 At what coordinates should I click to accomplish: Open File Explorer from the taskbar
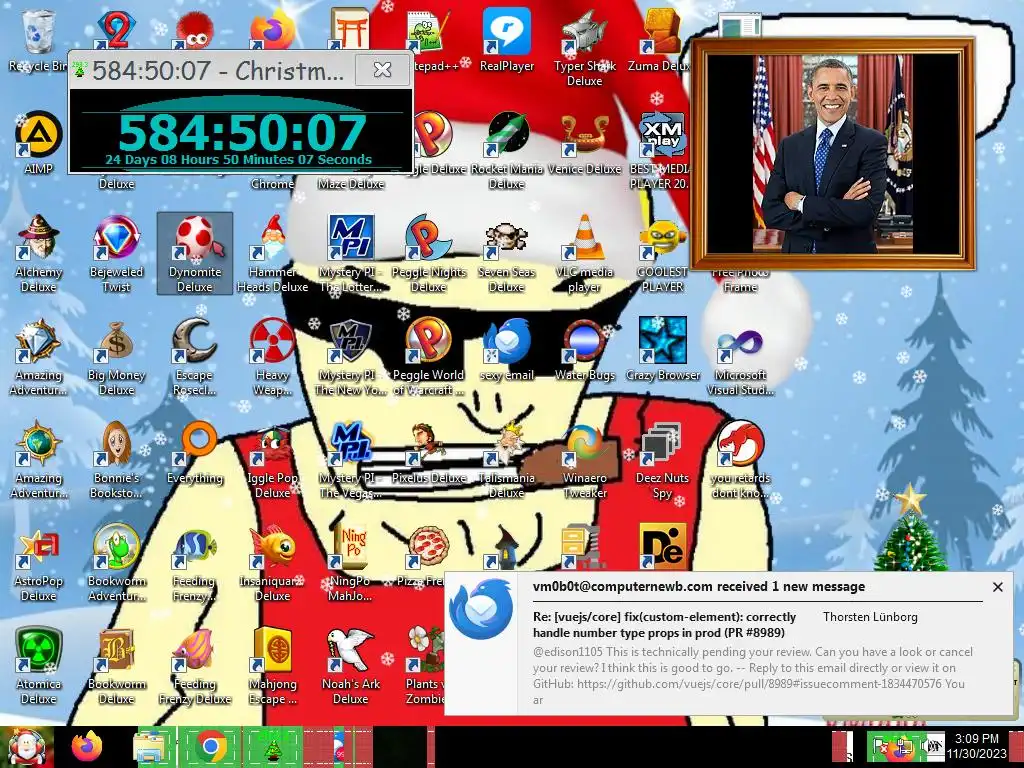pyautogui.click(x=152, y=747)
